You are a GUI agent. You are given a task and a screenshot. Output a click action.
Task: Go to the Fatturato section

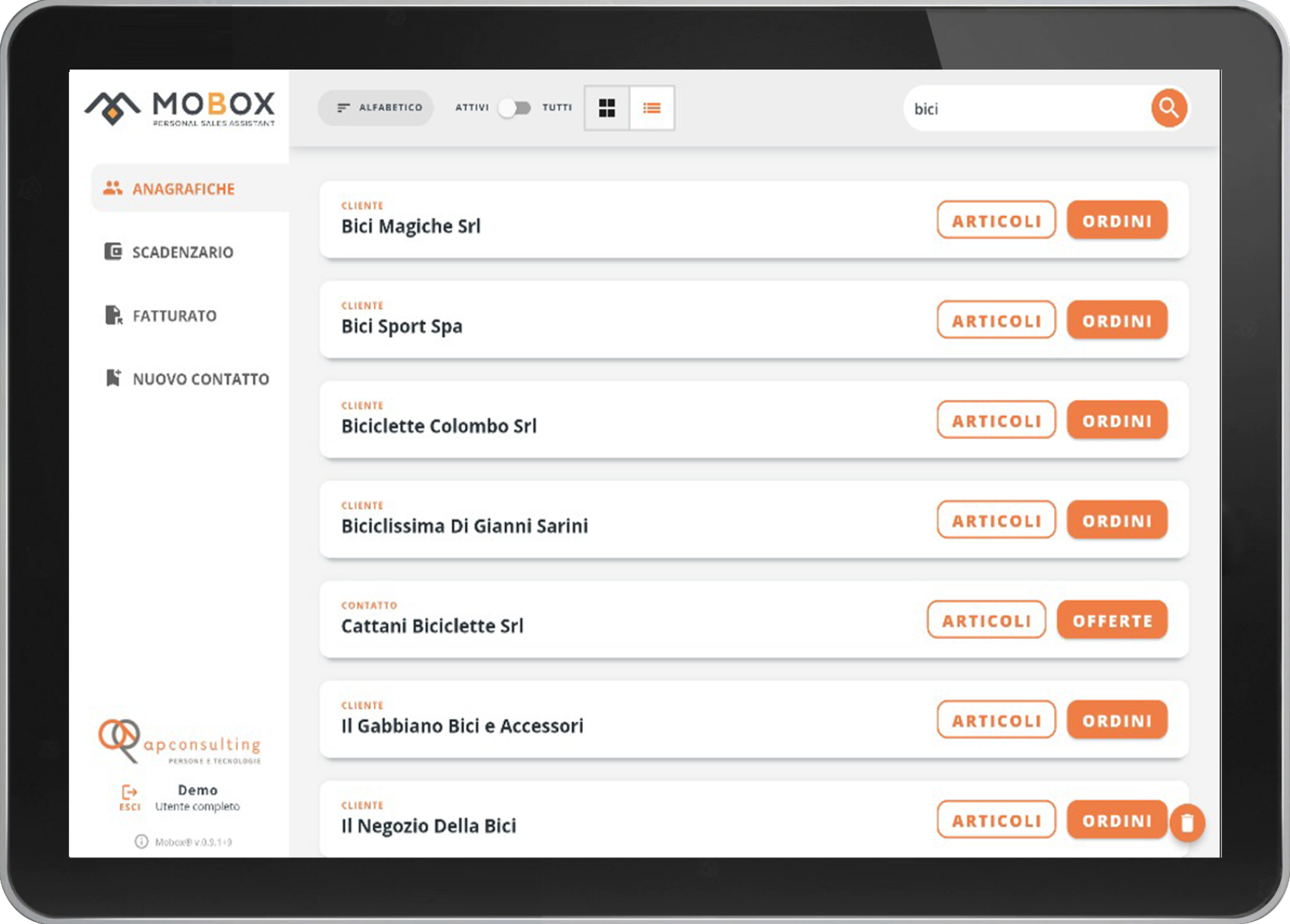pyautogui.click(x=174, y=316)
